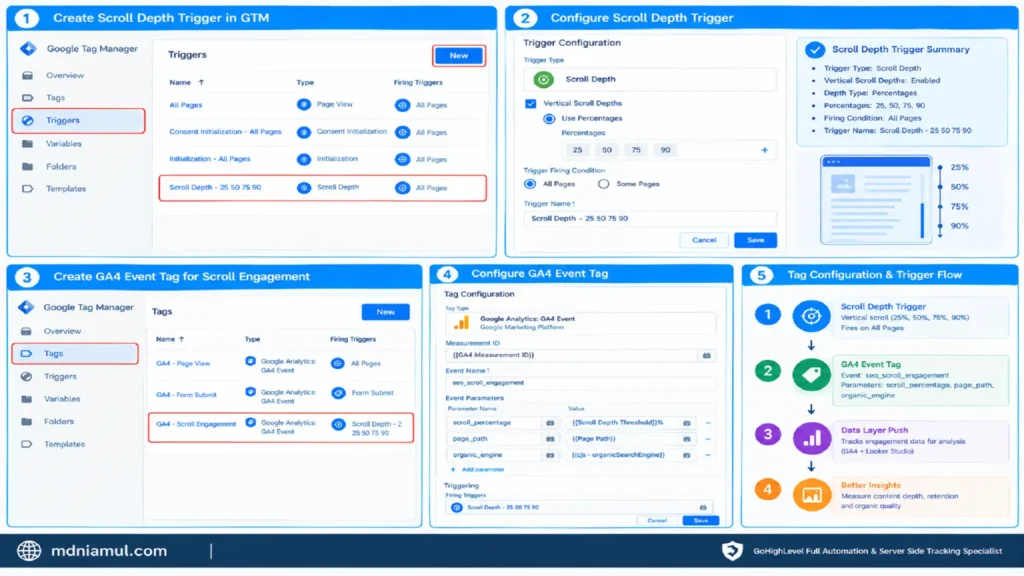Select the Use Percentages radio button

tap(549, 119)
